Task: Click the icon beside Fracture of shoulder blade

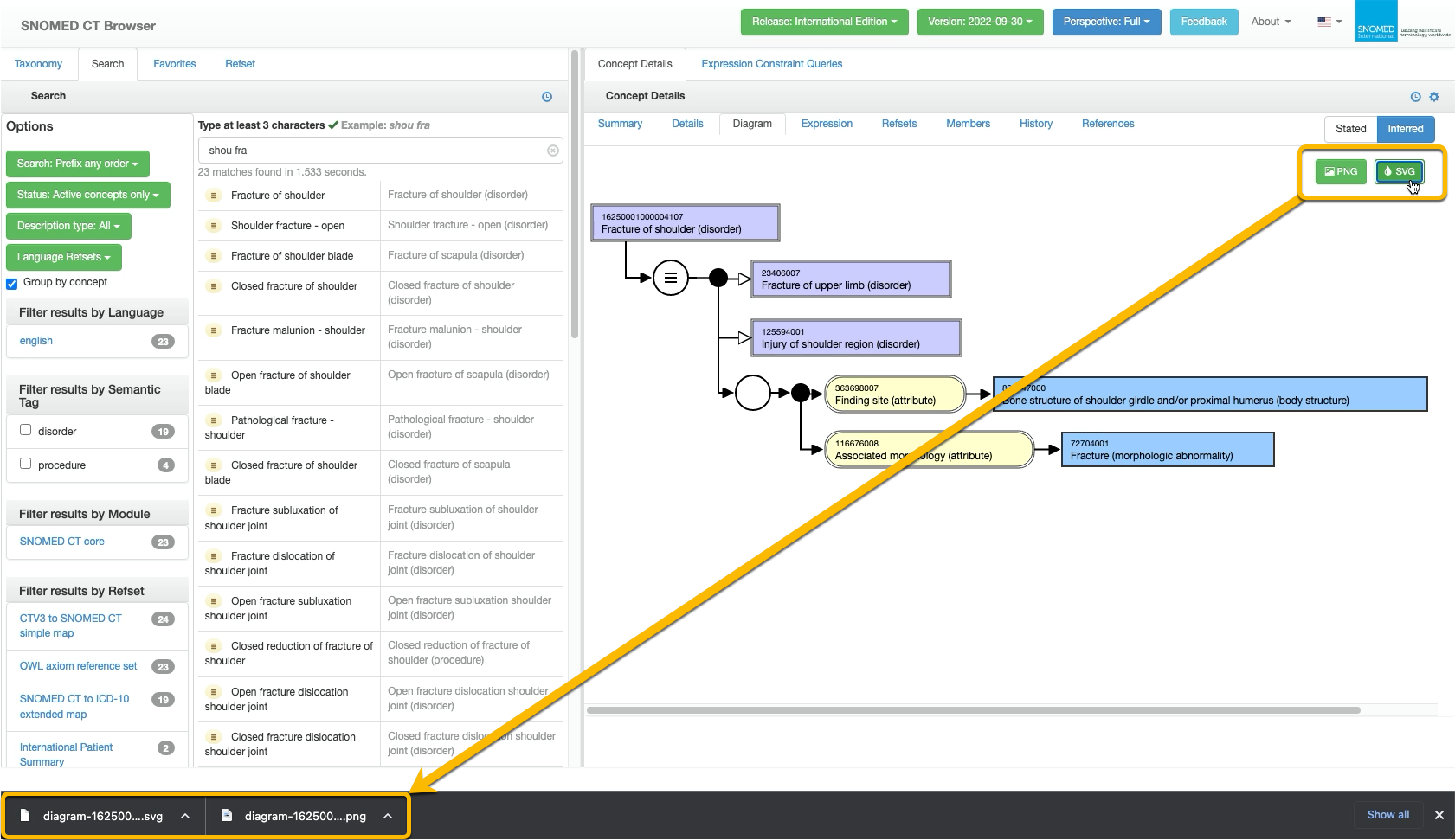Action: point(214,256)
